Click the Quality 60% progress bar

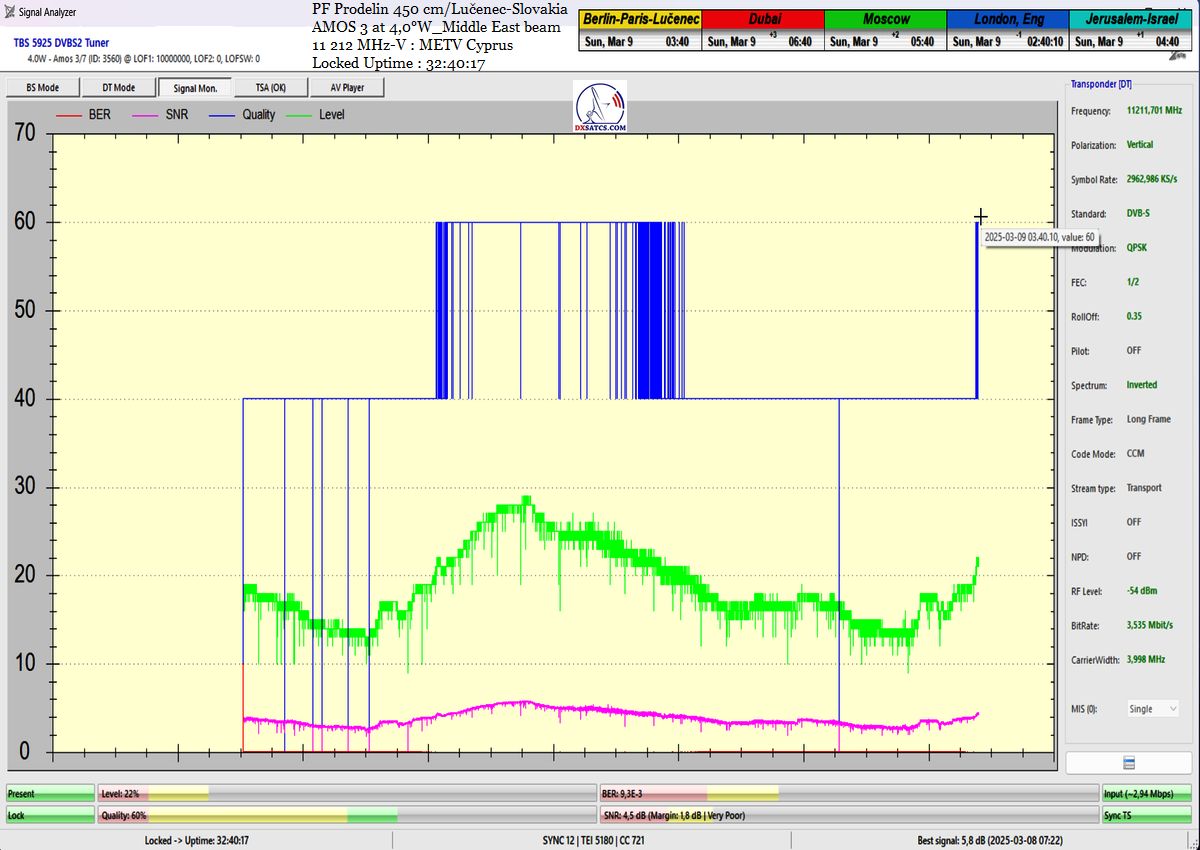click(247, 815)
